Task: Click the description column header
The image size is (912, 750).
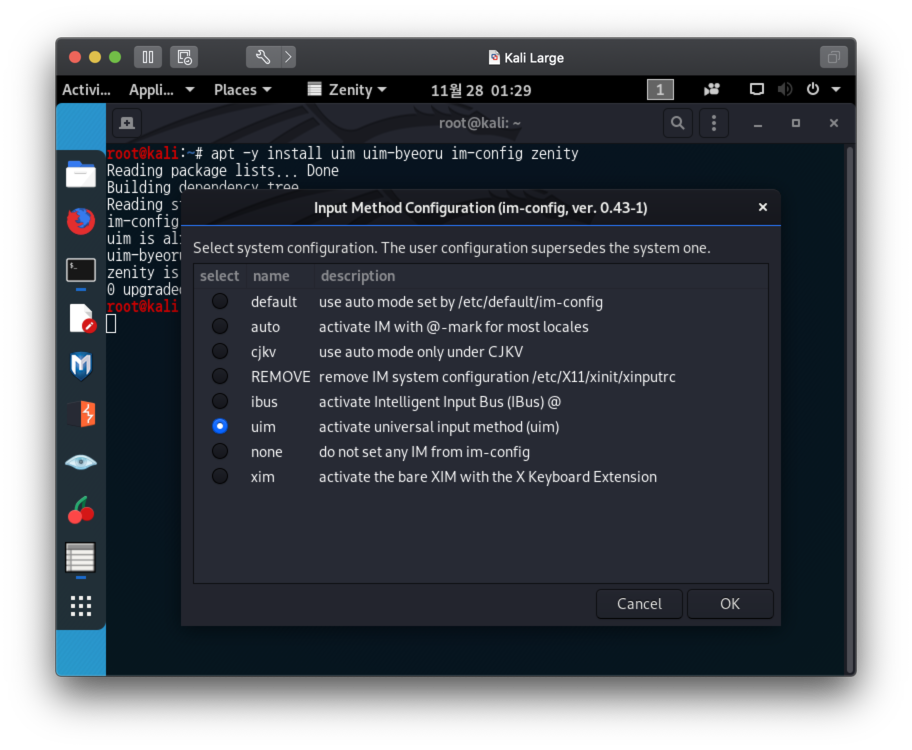Action: [541, 276]
